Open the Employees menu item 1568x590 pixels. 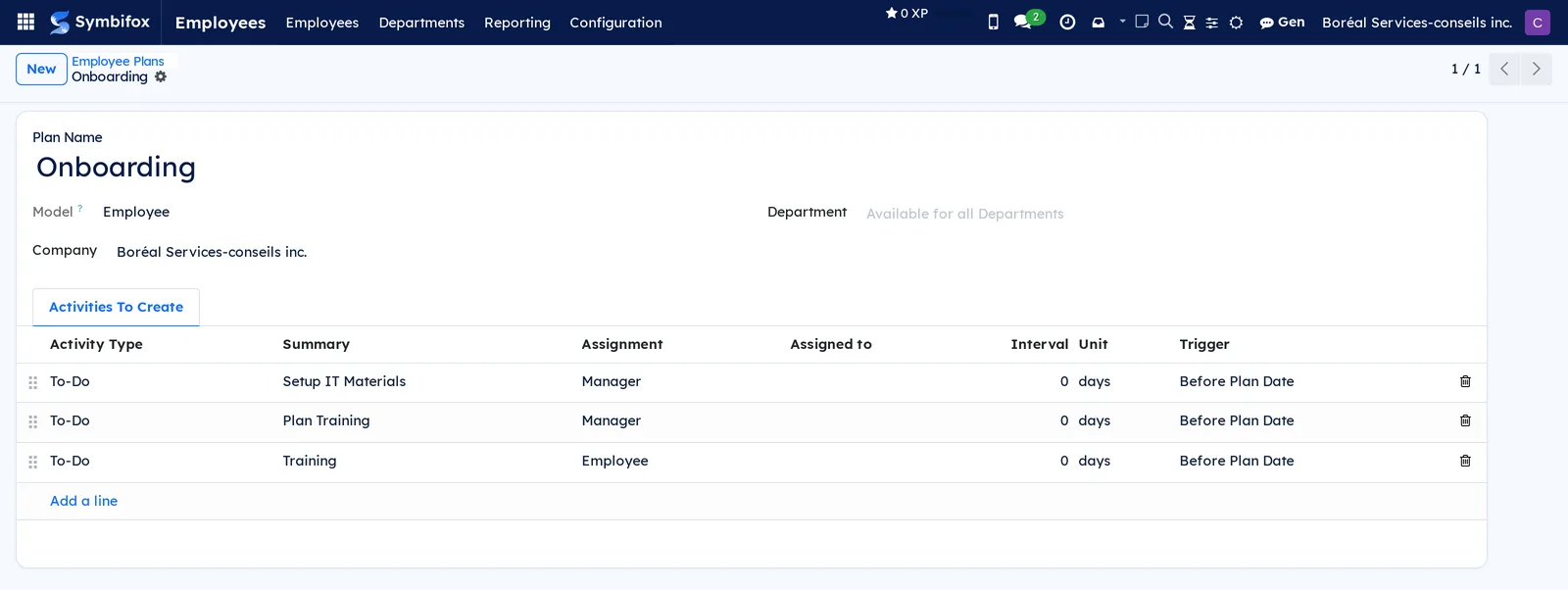[x=322, y=22]
